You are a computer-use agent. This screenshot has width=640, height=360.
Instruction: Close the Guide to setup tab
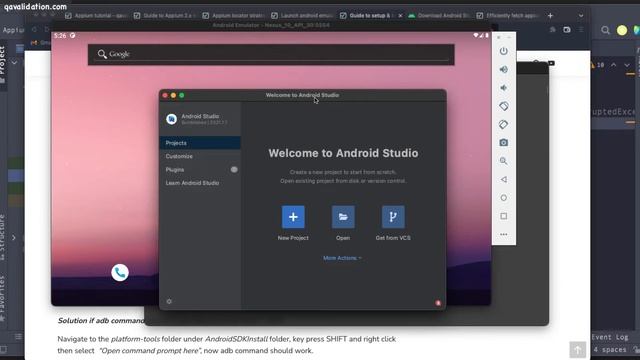coord(400,16)
